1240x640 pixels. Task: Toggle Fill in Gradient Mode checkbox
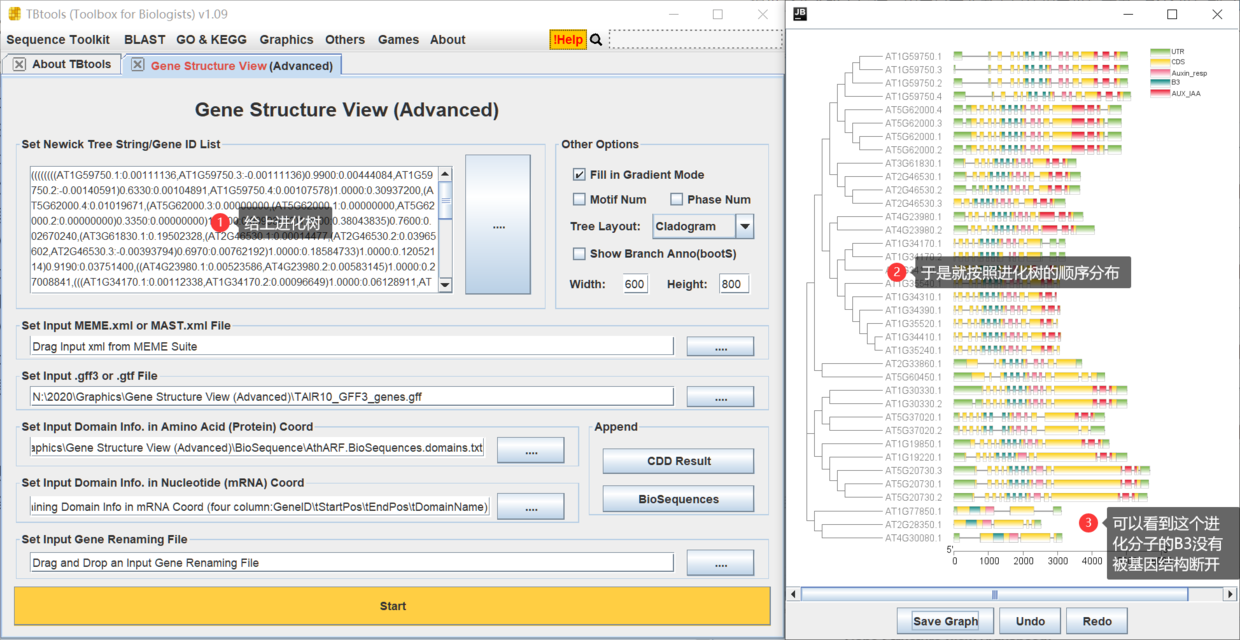579,175
